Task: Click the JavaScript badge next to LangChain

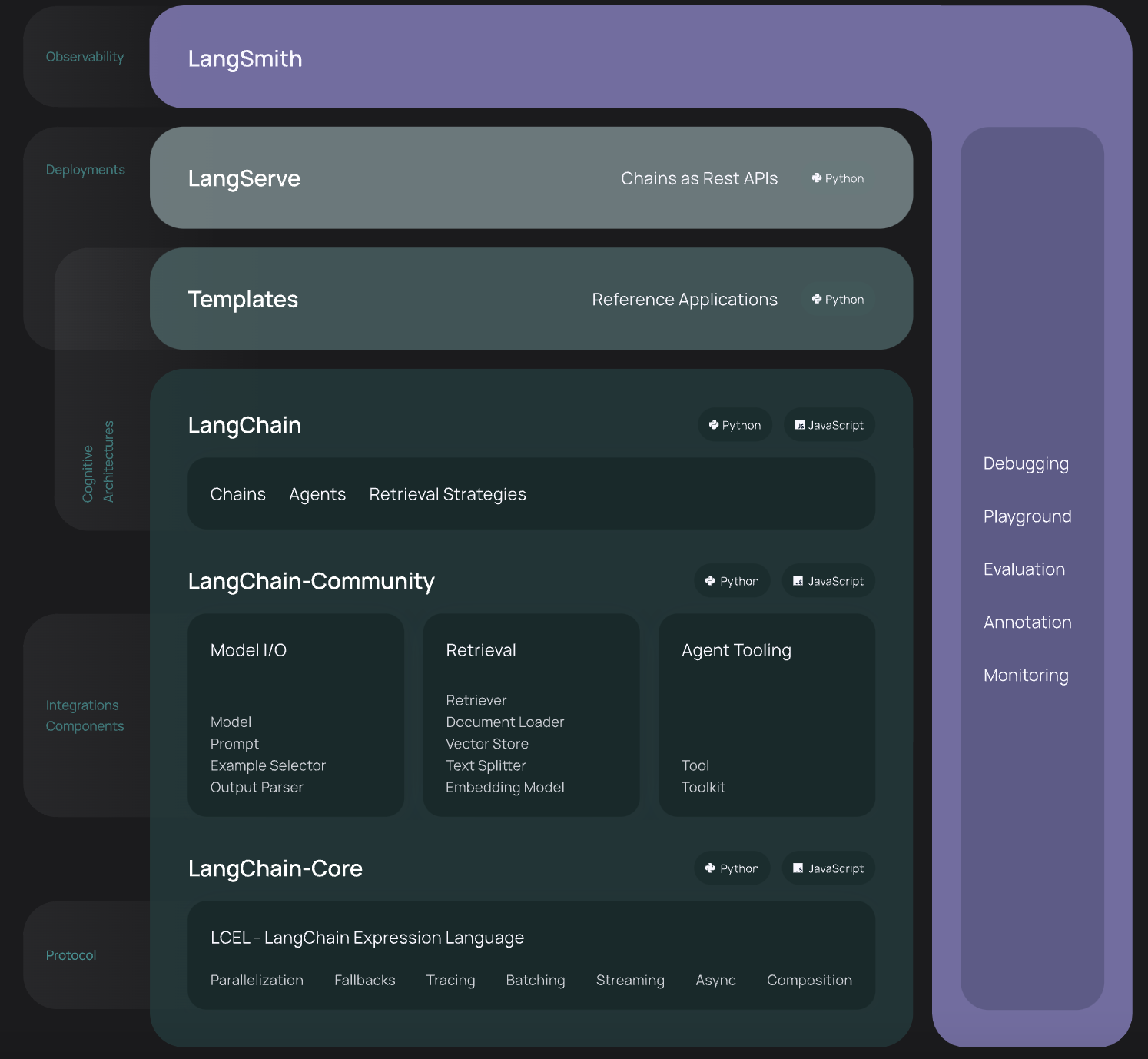Action: coord(829,425)
